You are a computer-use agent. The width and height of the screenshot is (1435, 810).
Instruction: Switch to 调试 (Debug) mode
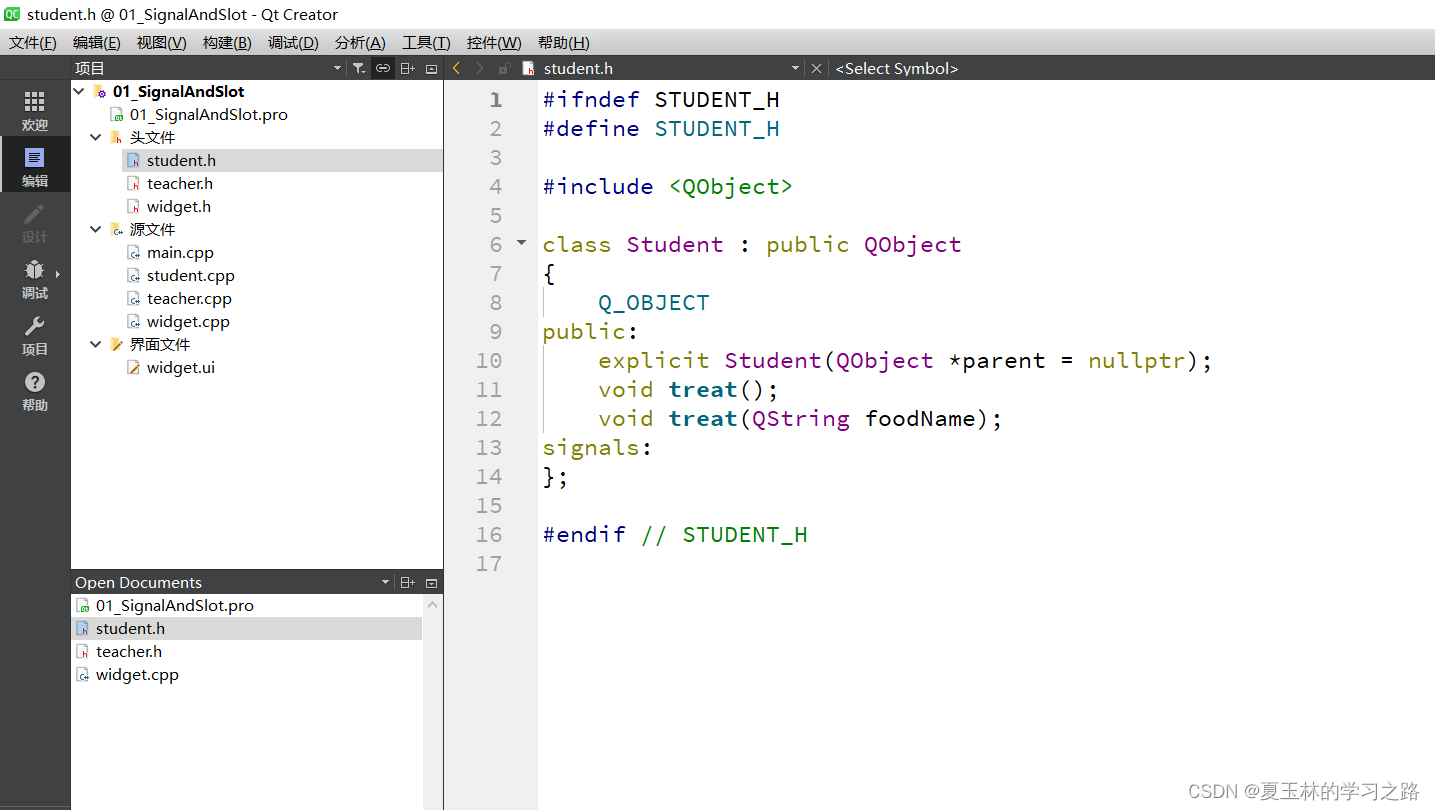click(35, 277)
